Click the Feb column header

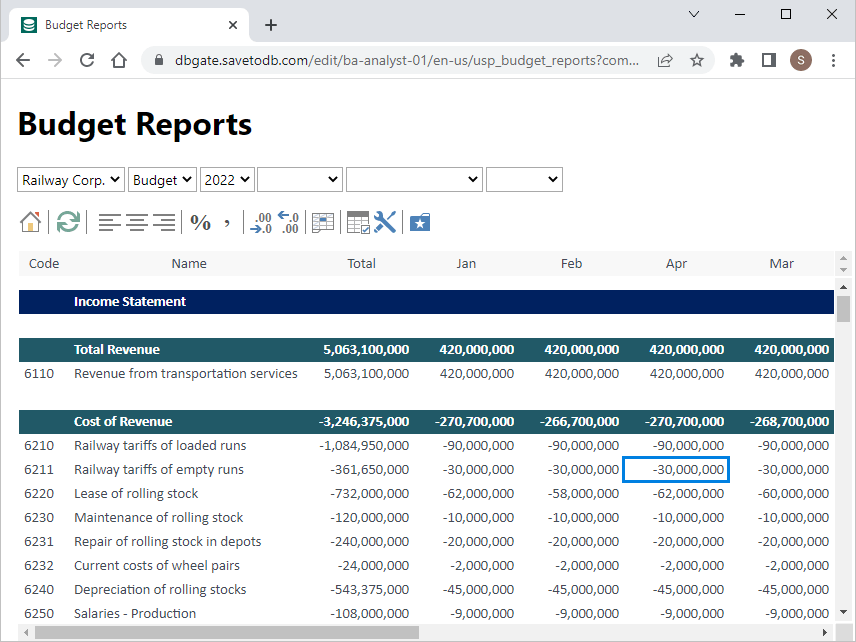(x=572, y=264)
